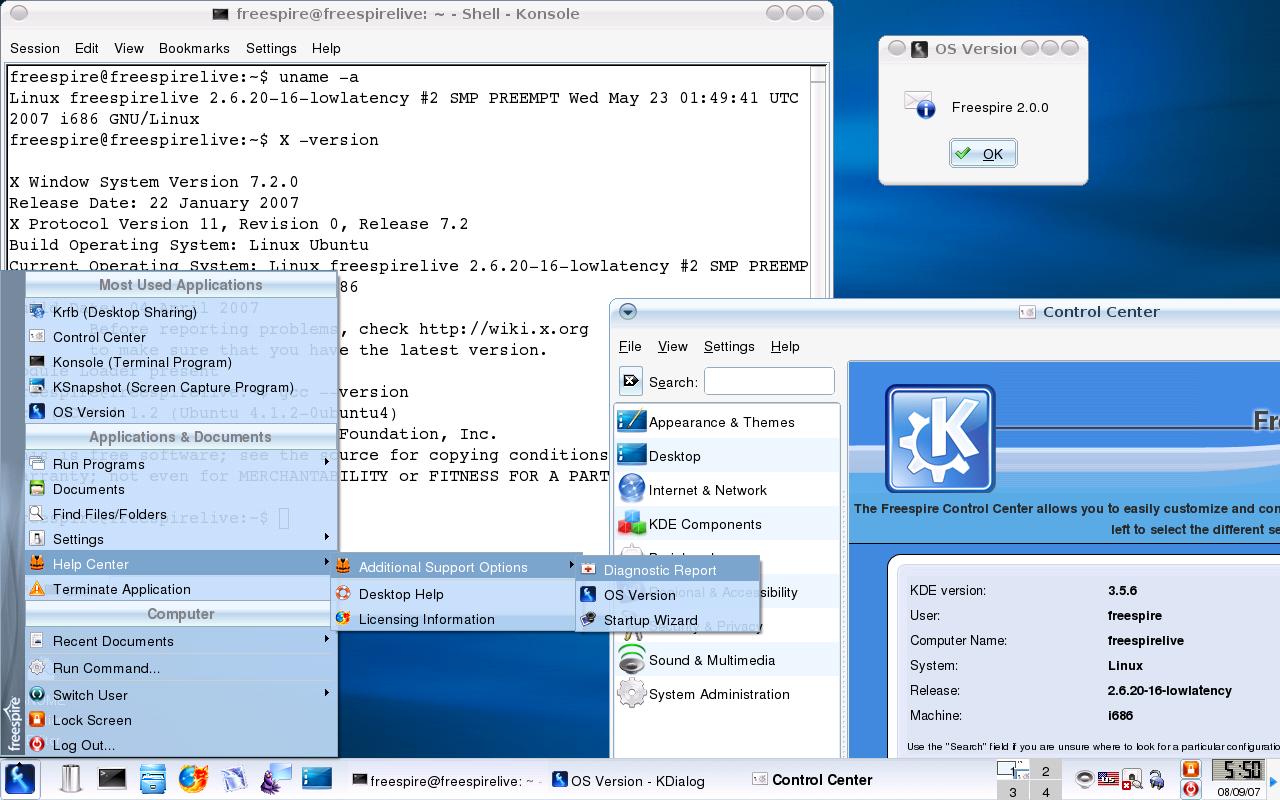Click the Computer Name value freespirelive

[1146, 640]
